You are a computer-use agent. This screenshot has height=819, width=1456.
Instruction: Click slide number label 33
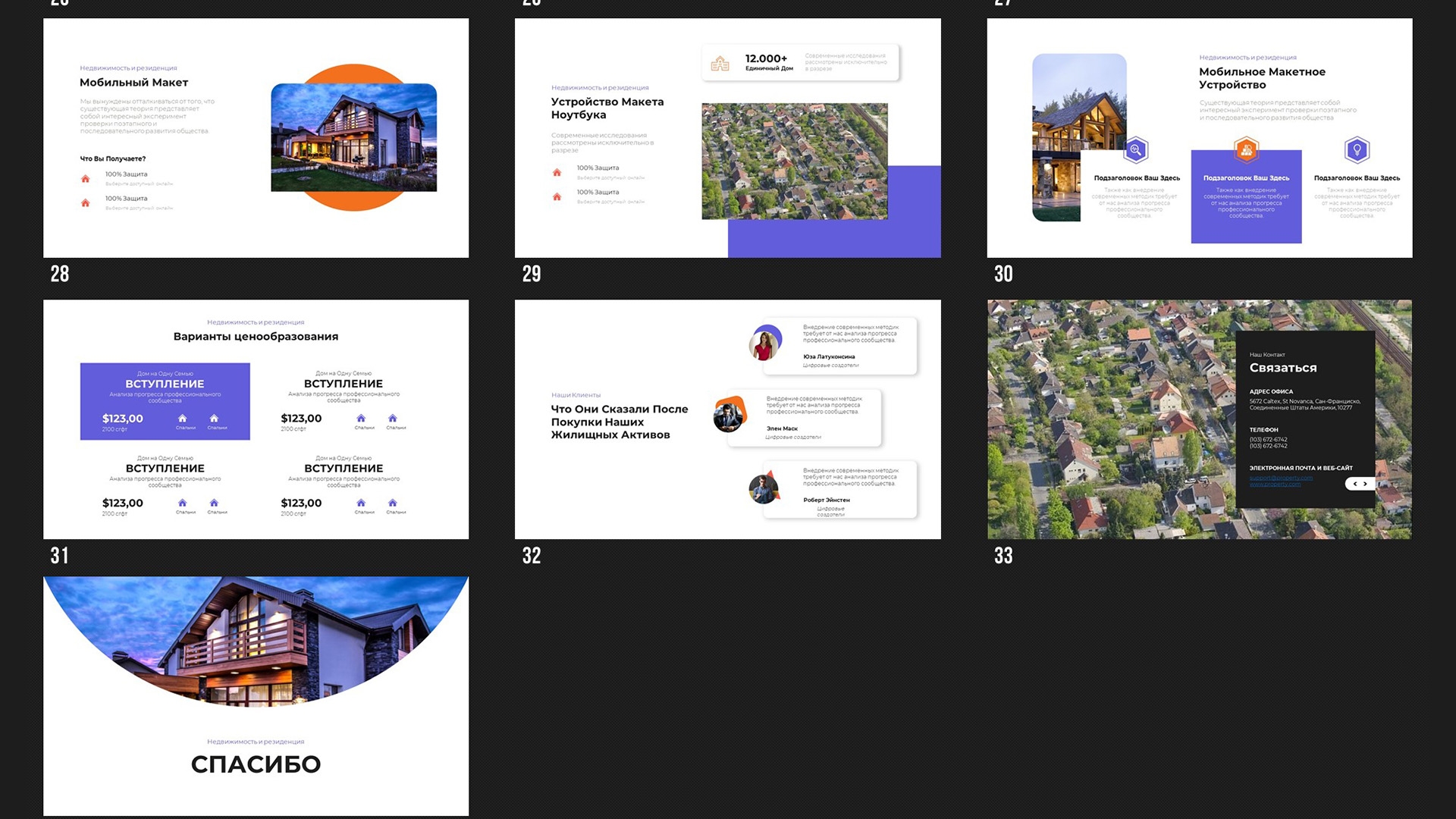[1003, 556]
